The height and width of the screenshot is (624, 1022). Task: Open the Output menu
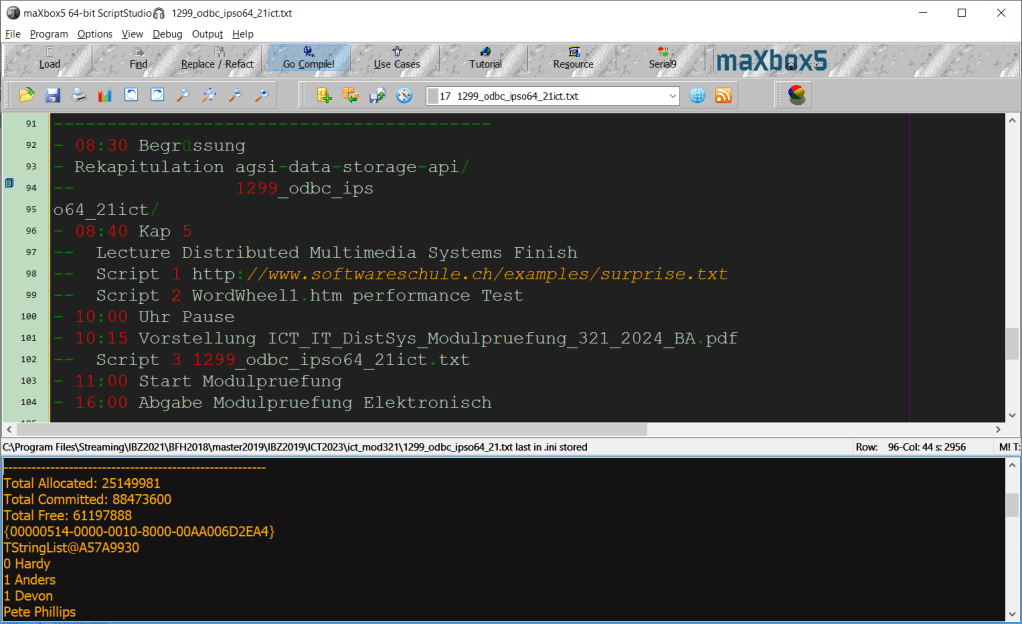207,34
